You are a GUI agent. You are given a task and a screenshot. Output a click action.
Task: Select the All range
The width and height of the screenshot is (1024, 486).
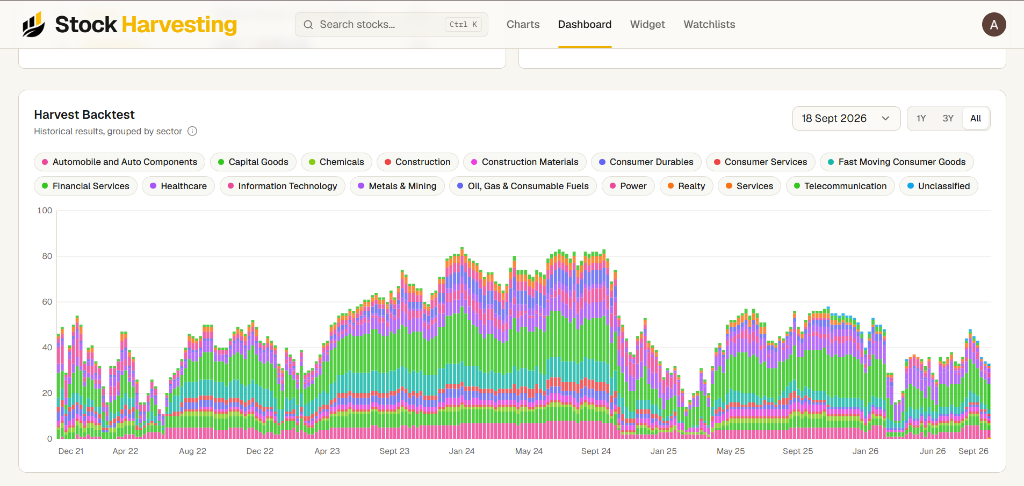pyautogui.click(x=976, y=118)
